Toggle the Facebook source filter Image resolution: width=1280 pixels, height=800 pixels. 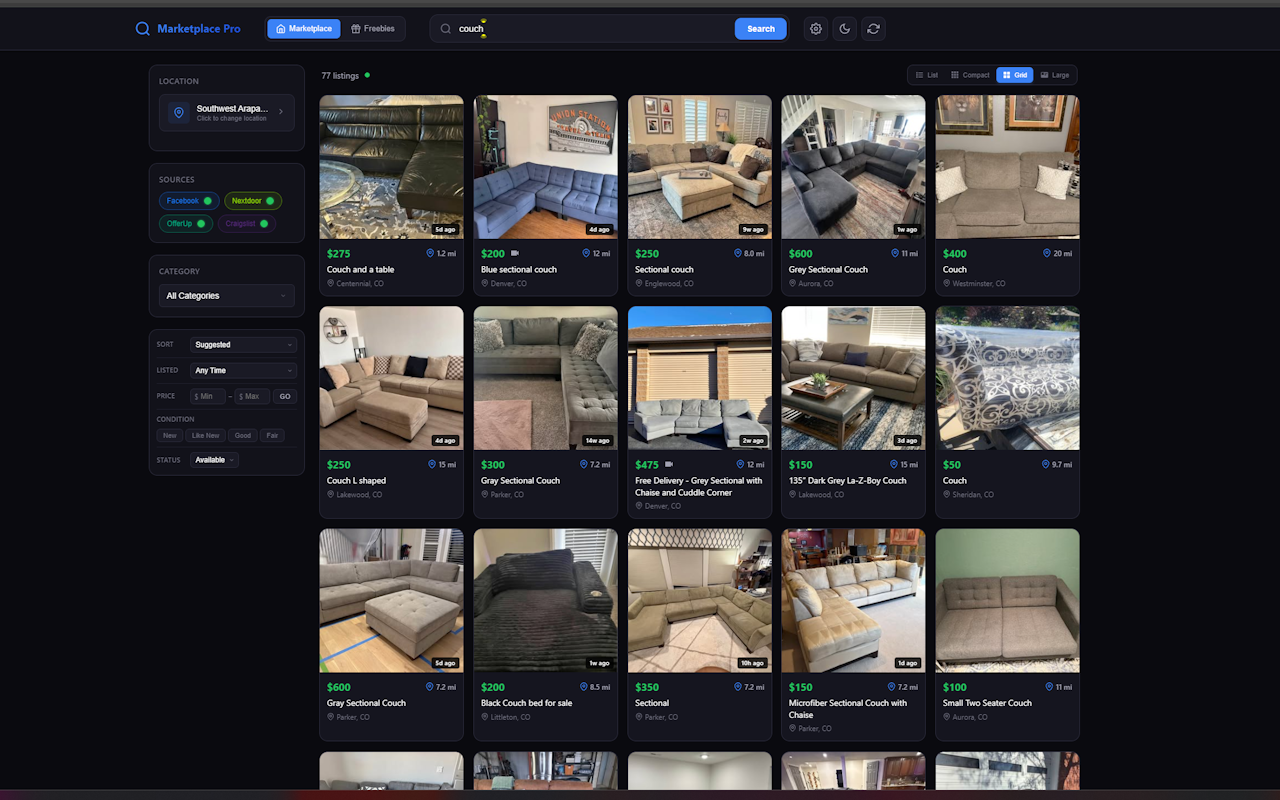(x=189, y=201)
